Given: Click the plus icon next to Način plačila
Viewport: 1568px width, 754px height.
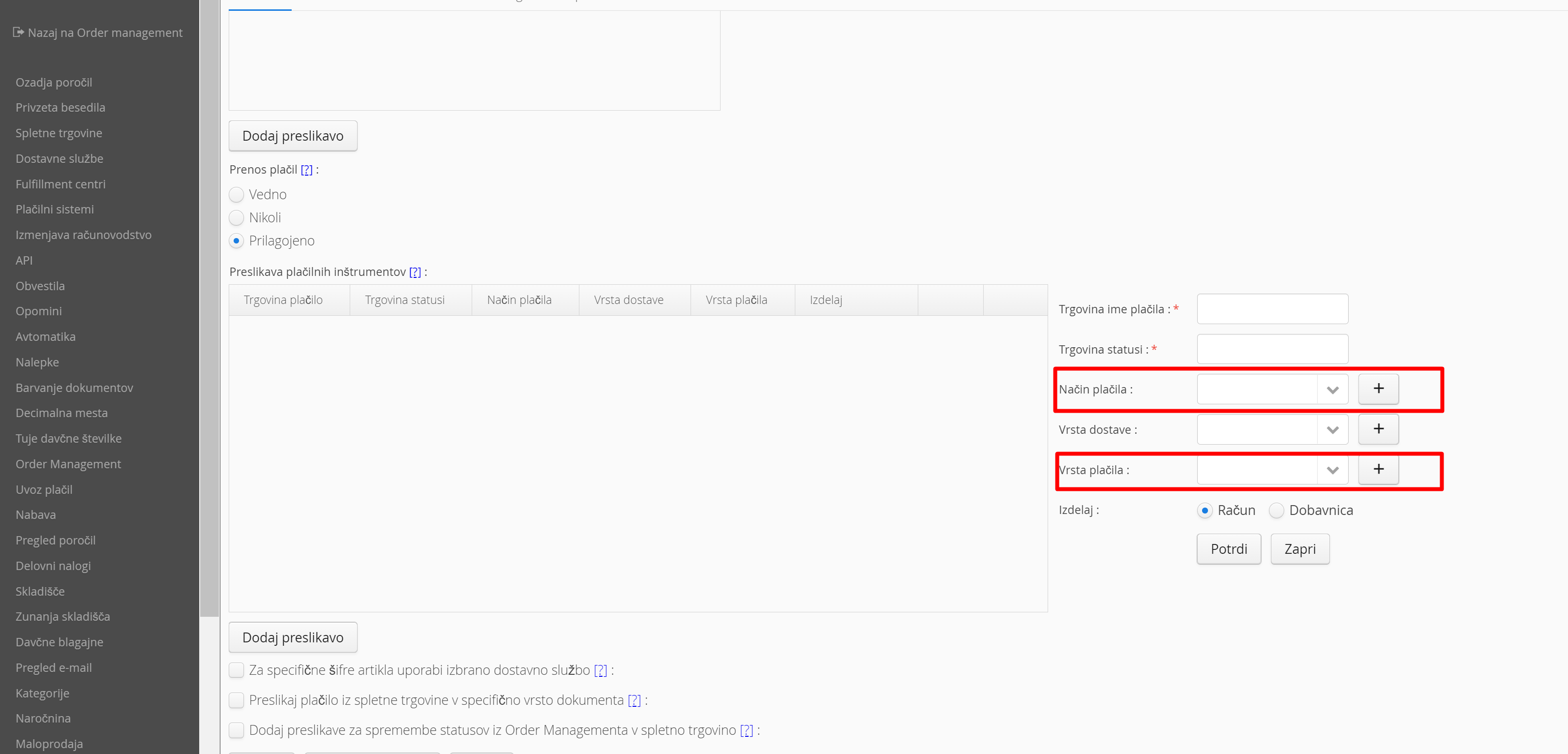Looking at the screenshot, I should (1378, 389).
